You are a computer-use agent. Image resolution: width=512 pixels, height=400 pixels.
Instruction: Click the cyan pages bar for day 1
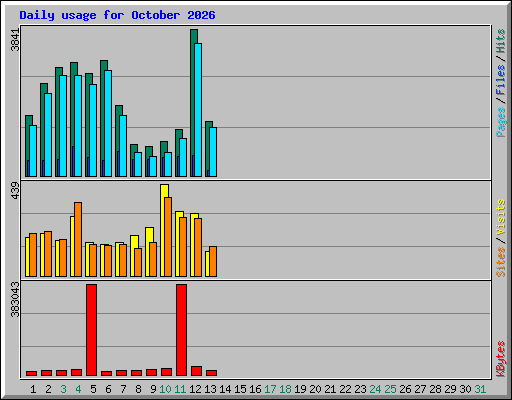33,151
